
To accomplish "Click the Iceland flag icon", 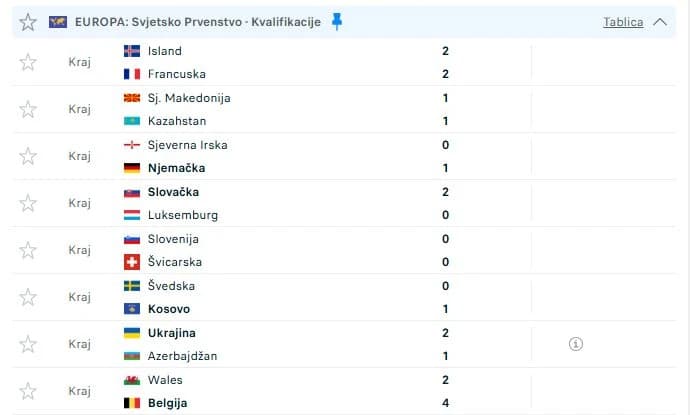I will point(131,51).
